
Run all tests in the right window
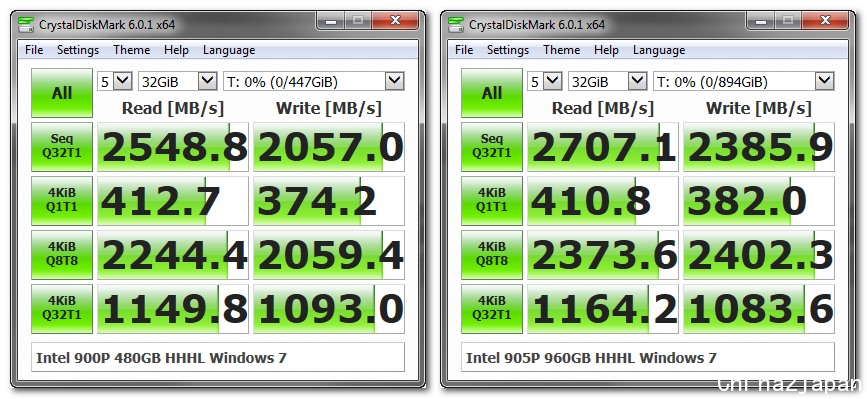(x=492, y=93)
